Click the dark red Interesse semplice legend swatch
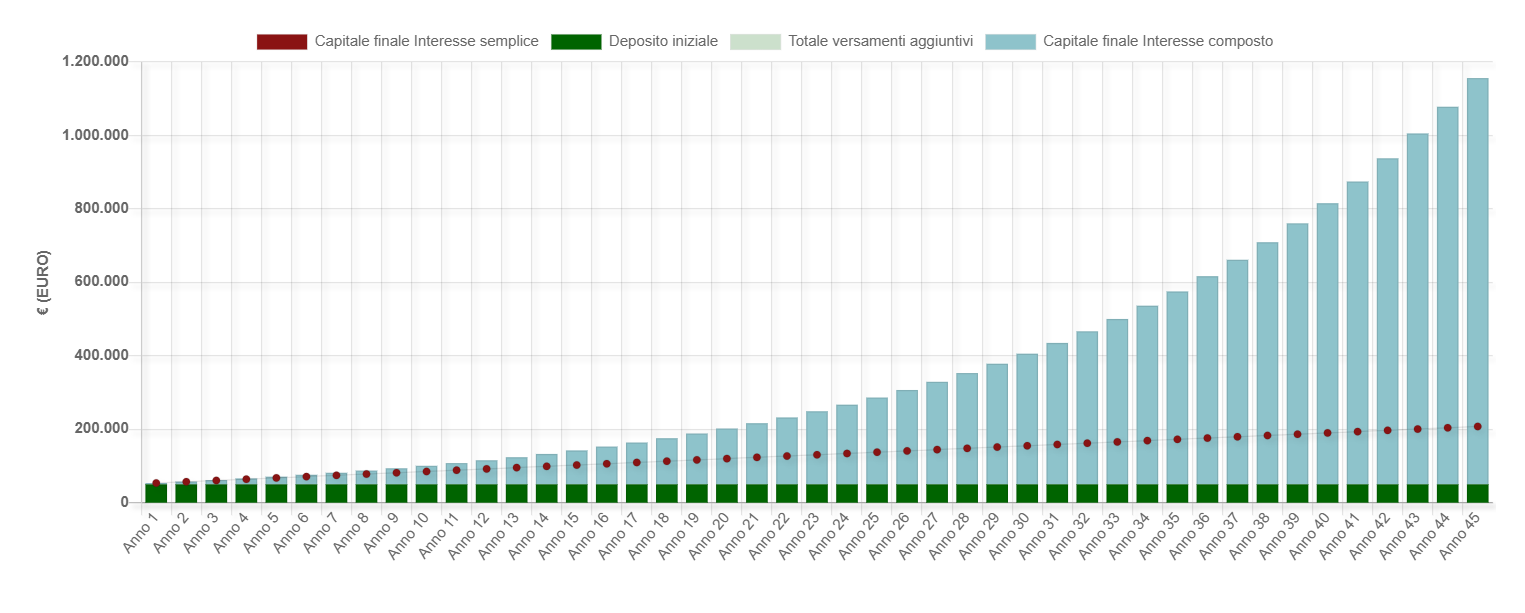The width and height of the screenshot is (1525, 613). [x=281, y=41]
